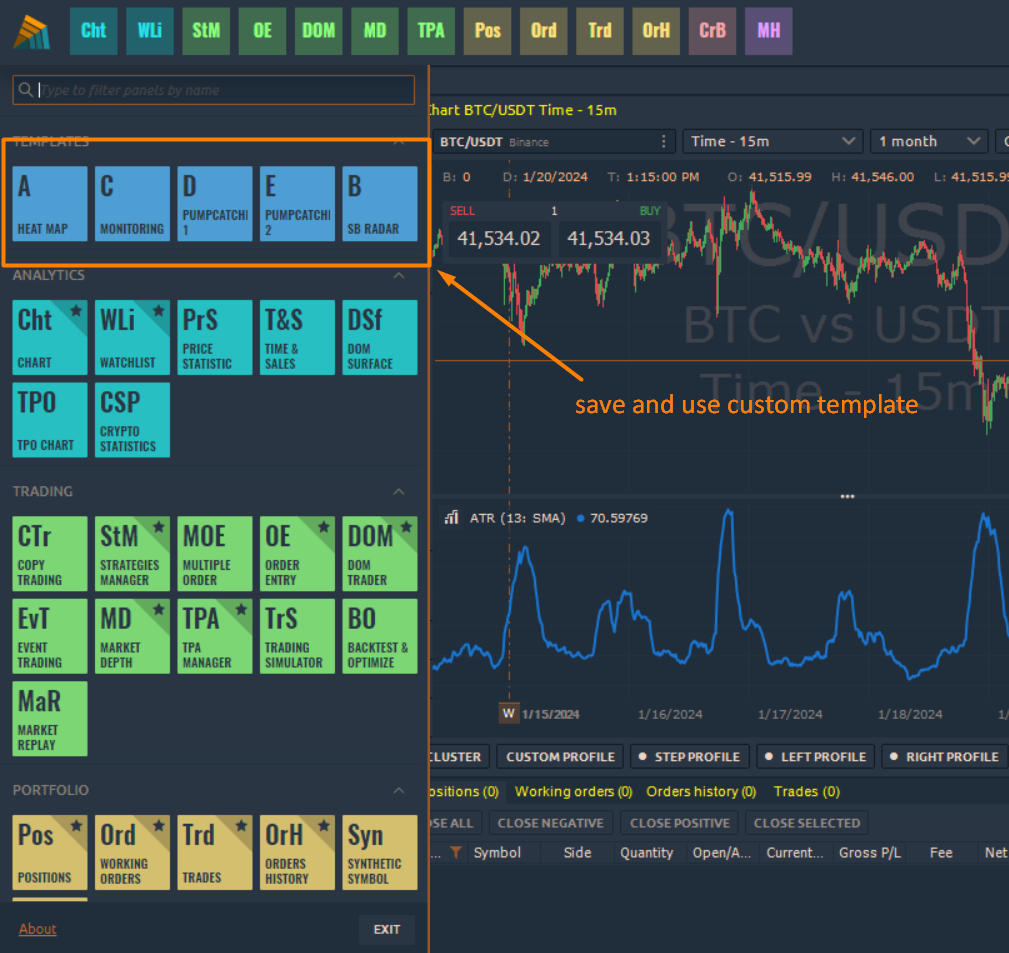1009x953 pixels.
Task: Toggle the Step Profile option
Action: click(689, 757)
